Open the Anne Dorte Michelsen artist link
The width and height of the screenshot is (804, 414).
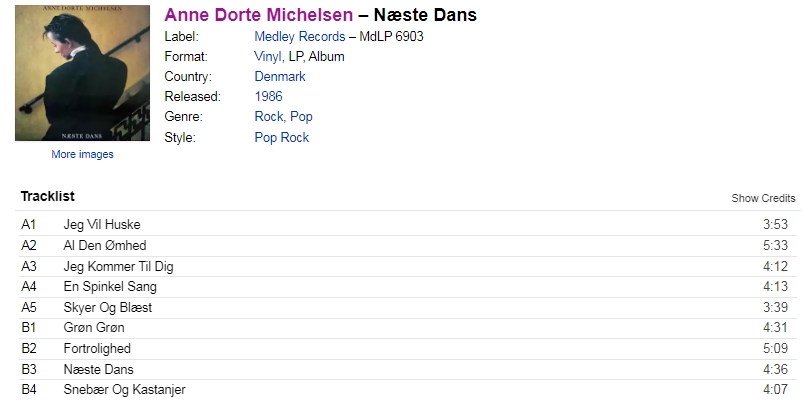[258, 15]
